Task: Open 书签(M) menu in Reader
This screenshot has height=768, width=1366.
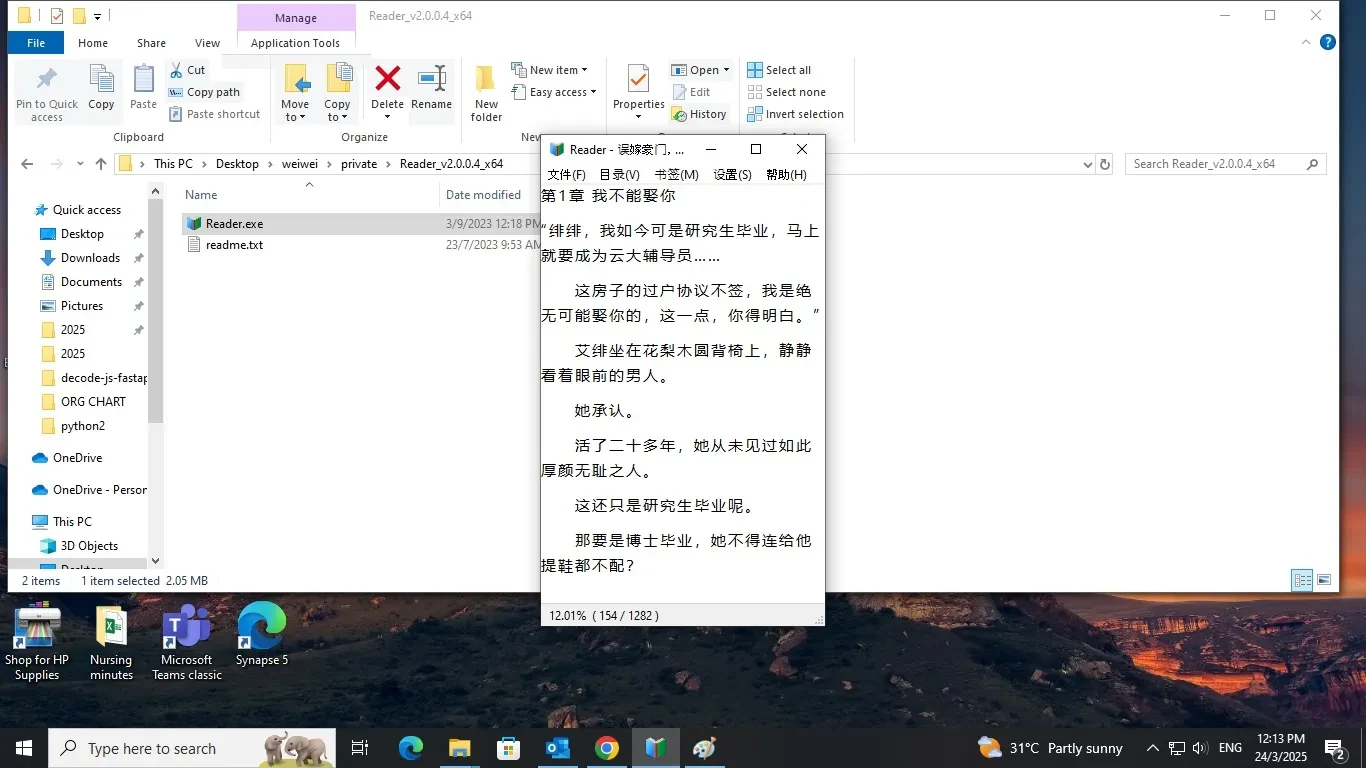Action: [x=677, y=175]
